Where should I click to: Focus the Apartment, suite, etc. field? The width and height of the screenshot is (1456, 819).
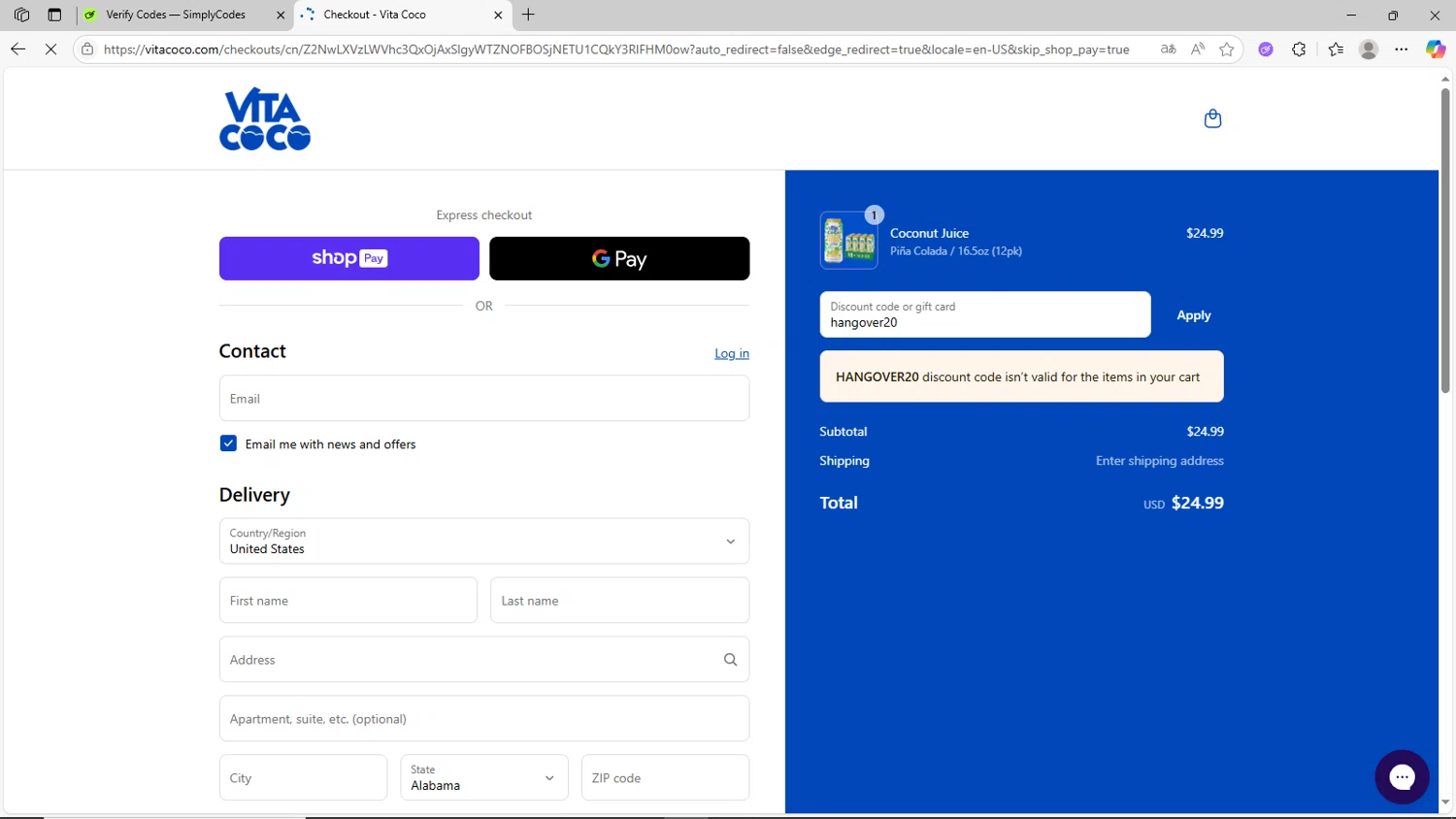pyautogui.click(x=484, y=719)
